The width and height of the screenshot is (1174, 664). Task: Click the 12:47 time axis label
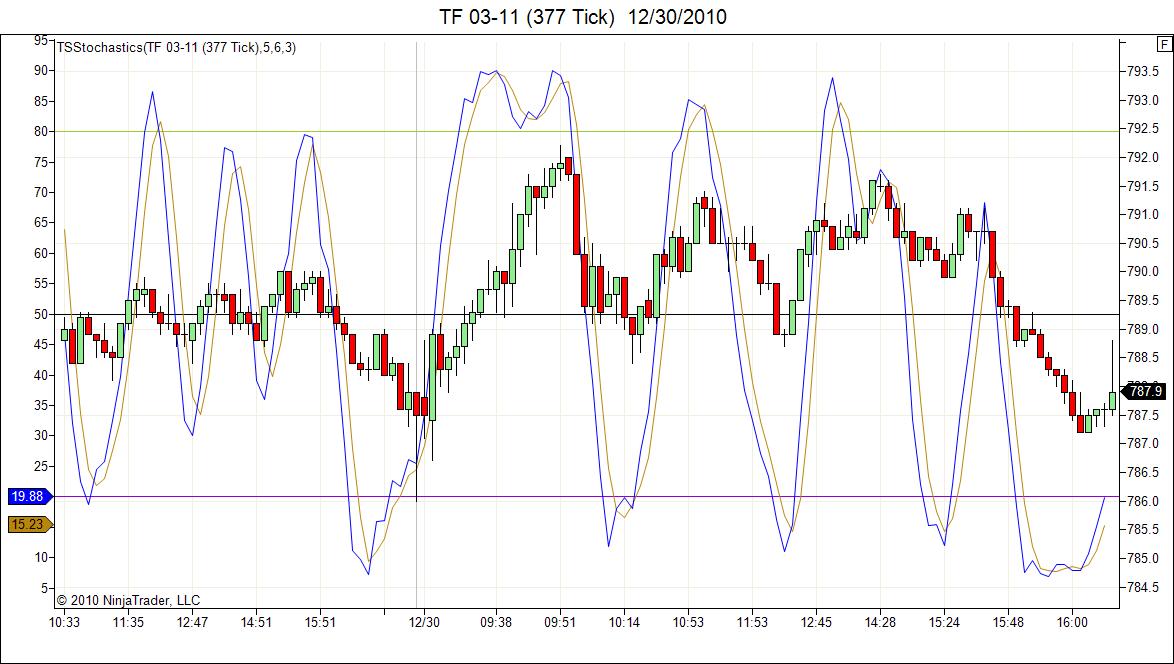coord(192,623)
